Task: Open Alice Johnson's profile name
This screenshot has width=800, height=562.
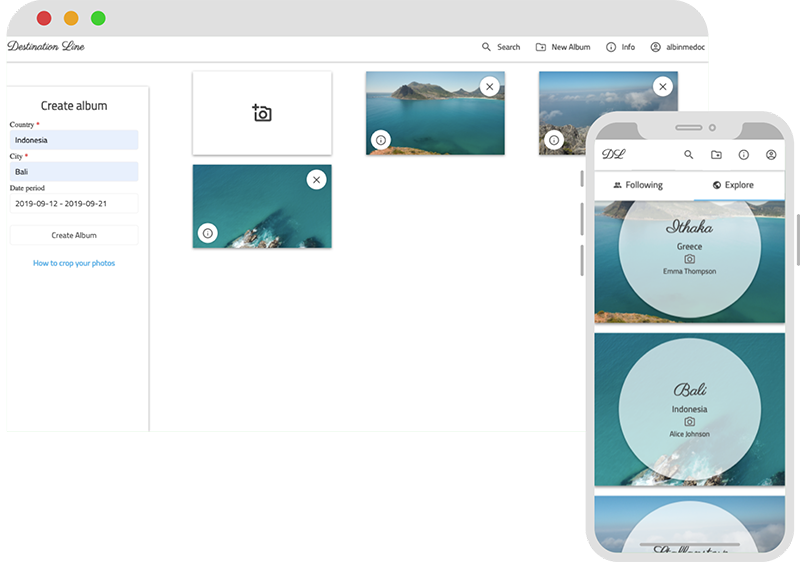Action: [689, 434]
